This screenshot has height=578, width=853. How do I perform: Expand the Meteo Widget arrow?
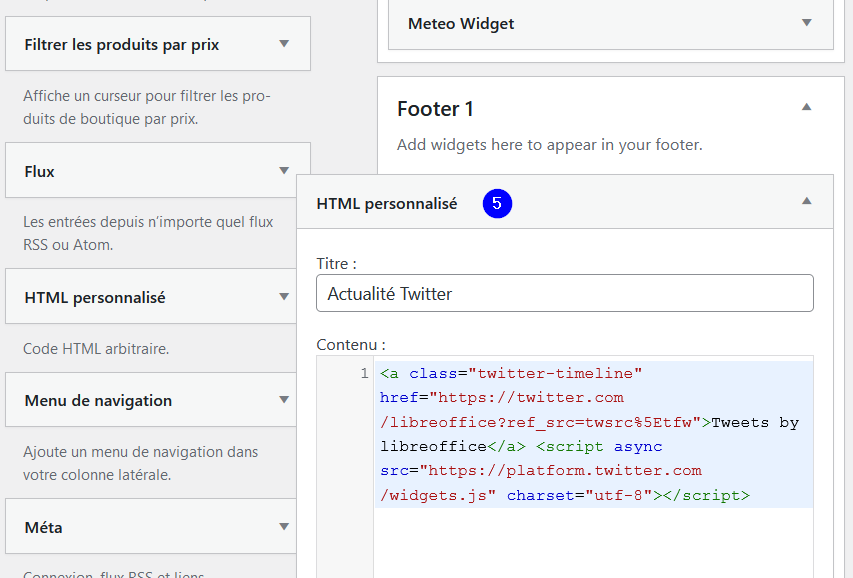807,23
